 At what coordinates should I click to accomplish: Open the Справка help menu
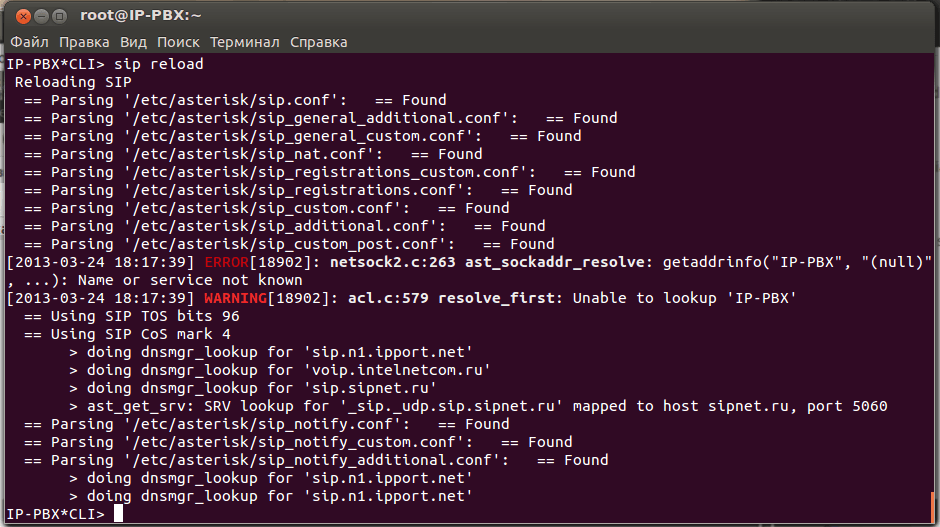(x=319, y=42)
